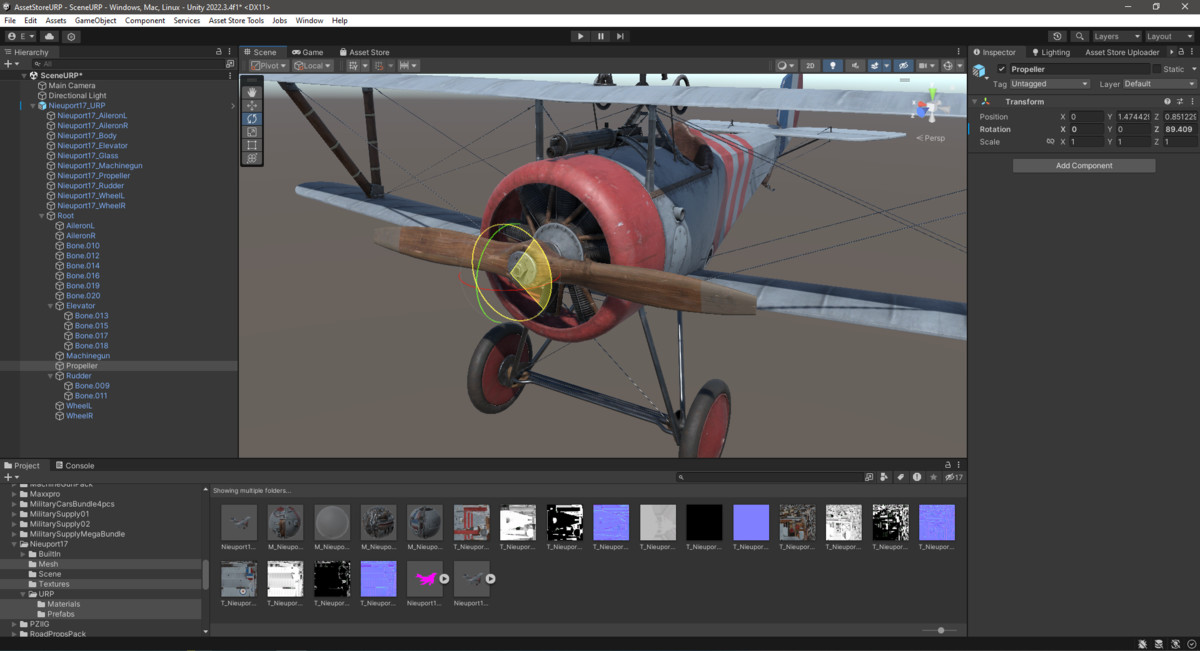
Task: Activate the Rect Transform tool
Action: click(251, 144)
